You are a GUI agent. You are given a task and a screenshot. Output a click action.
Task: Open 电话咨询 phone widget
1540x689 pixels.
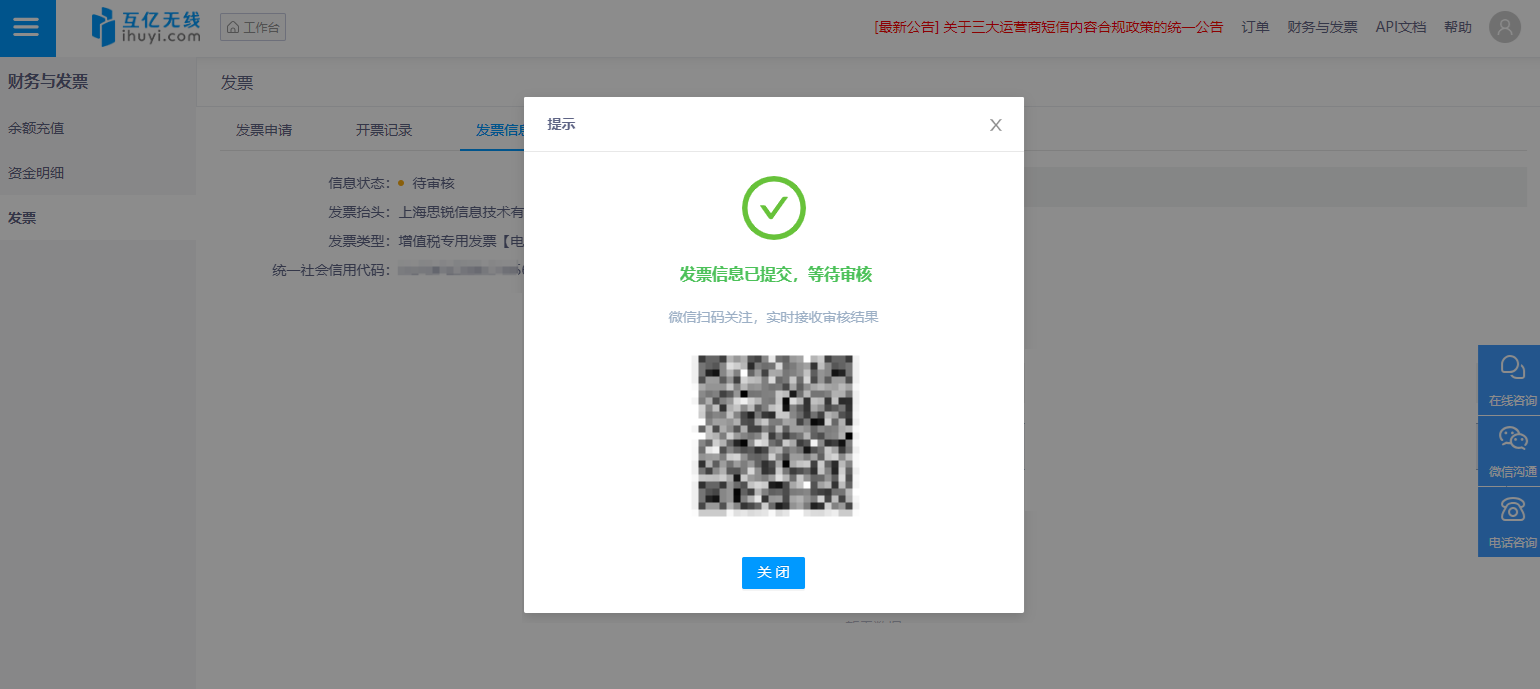(1510, 522)
